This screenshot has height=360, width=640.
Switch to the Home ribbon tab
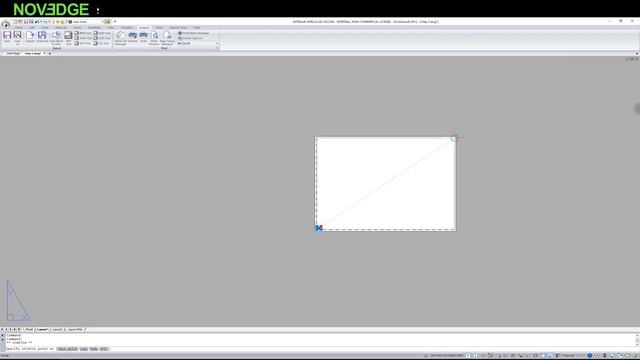[x=19, y=28]
